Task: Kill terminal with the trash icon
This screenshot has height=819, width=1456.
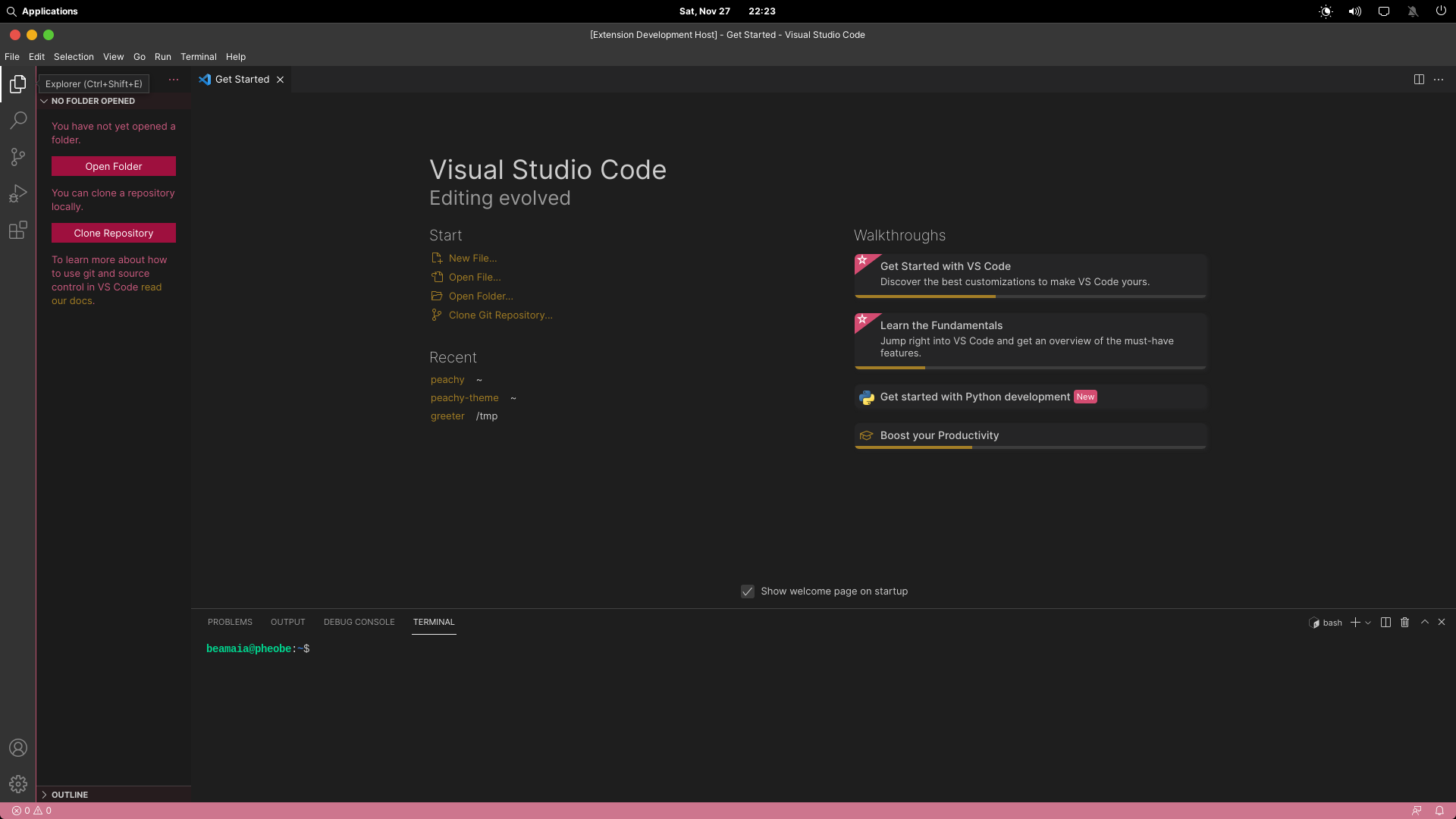Action: tap(1404, 623)
